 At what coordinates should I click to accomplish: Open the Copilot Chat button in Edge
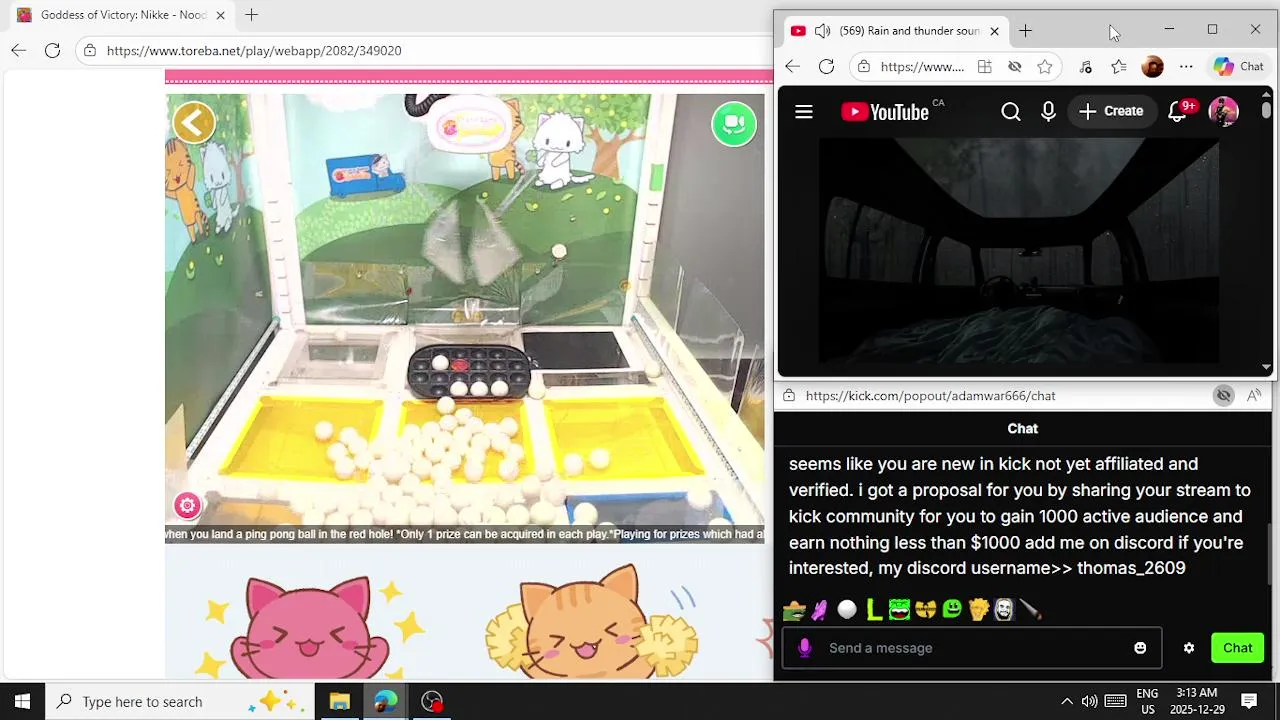tap(1238, 67)
